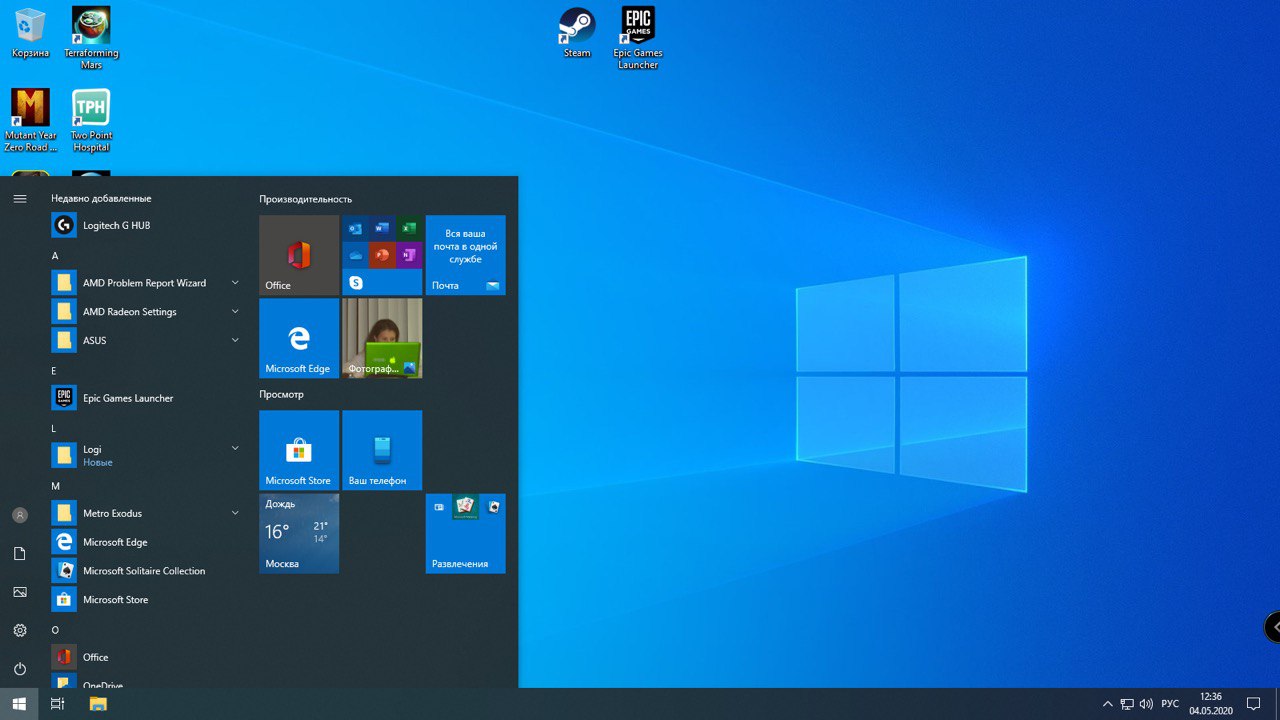Open Microsoft Edge in the app list

(x=147, y=542)
